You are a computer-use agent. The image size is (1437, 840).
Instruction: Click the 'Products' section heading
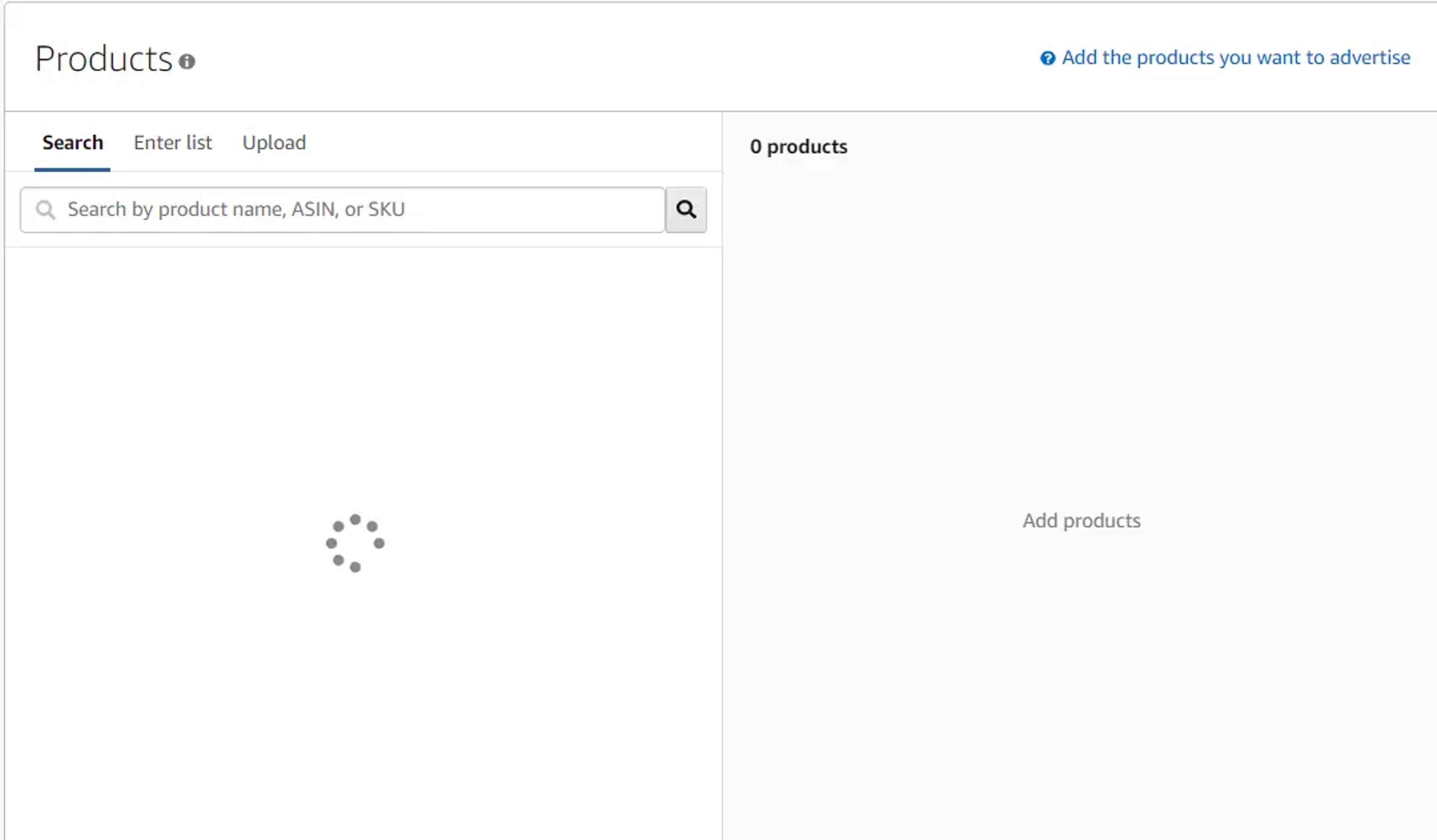(103, 59)
